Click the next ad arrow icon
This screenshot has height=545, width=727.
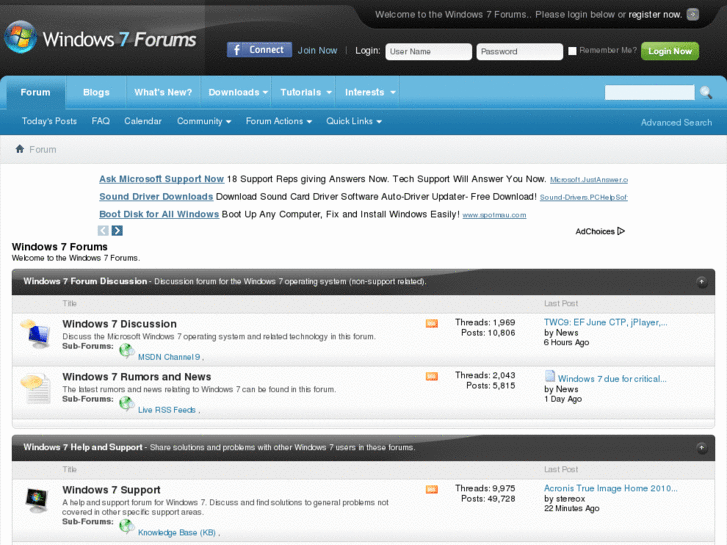coord(117,231)
